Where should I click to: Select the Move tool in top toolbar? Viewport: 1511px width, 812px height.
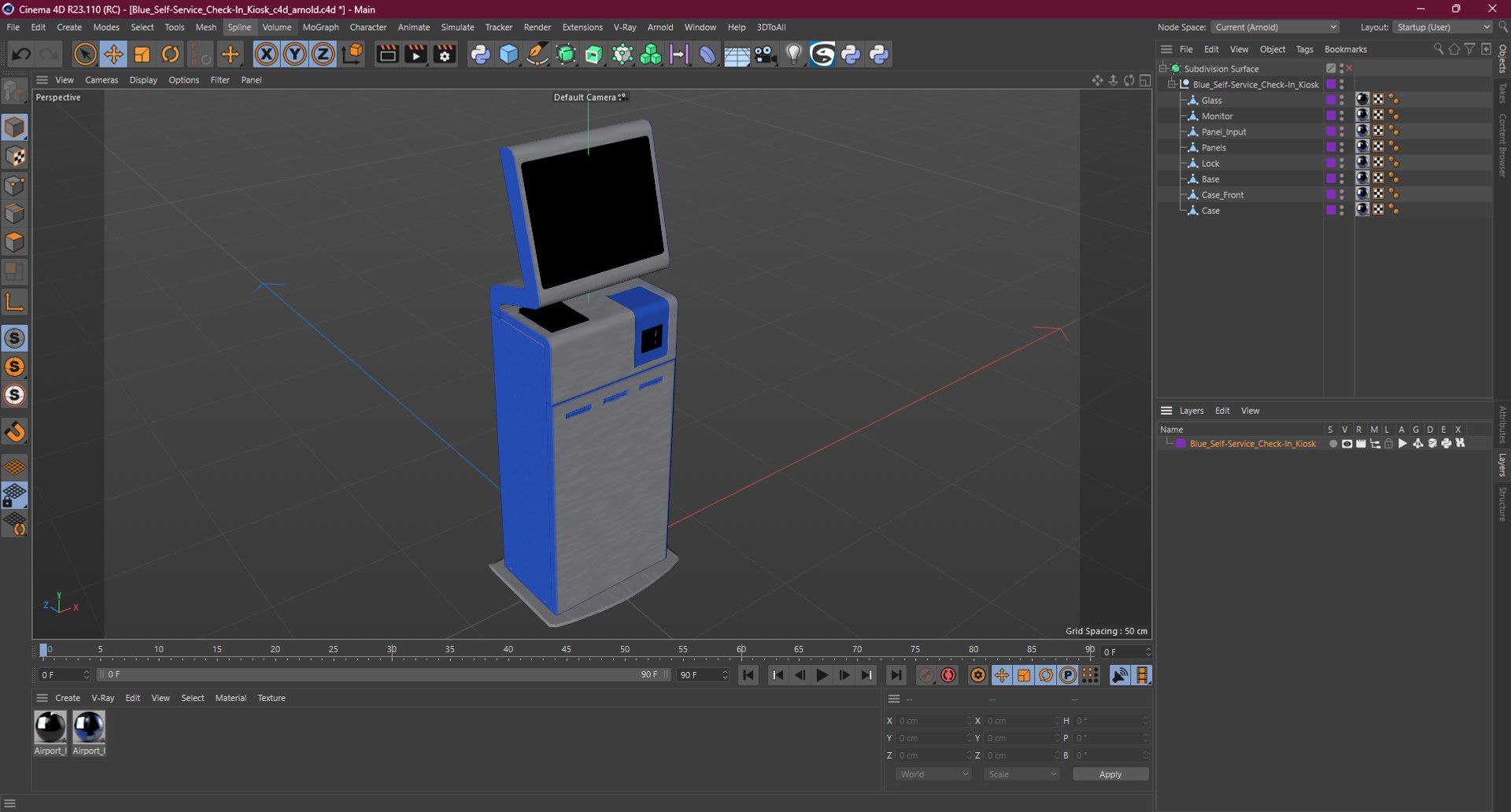pyautogui.click(x=113, y=54)
